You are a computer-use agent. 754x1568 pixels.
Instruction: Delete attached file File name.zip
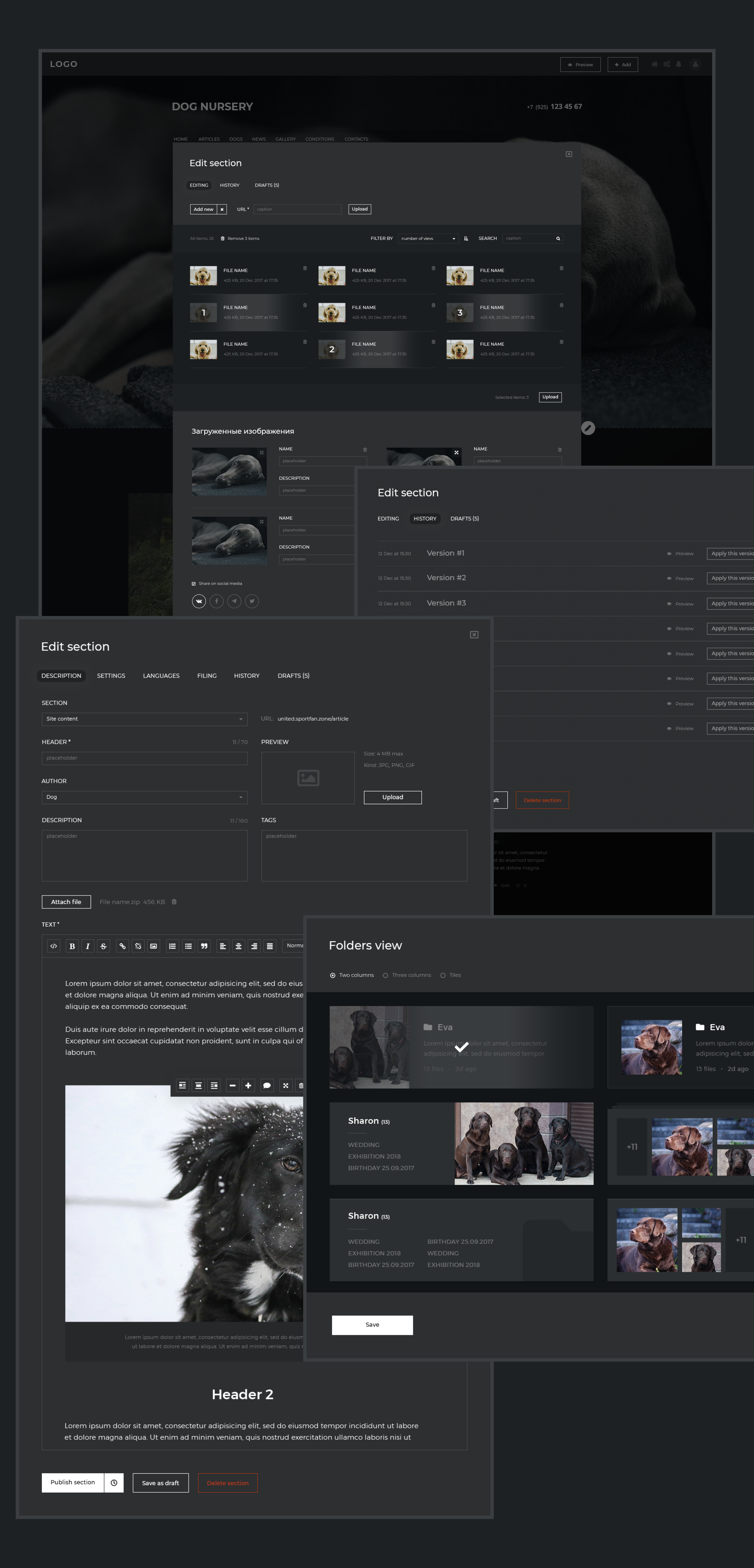point(174,901)
